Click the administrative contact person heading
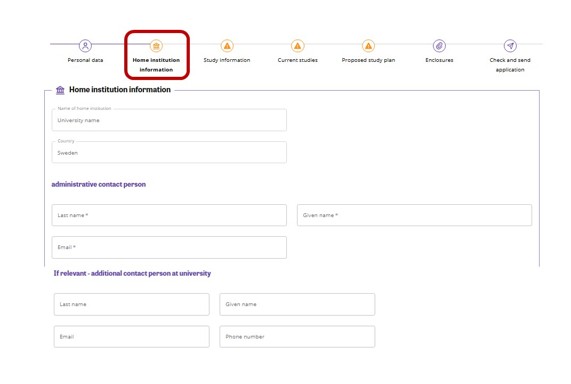The width and height of the screenshot is (571, 384). coord(99,184)
